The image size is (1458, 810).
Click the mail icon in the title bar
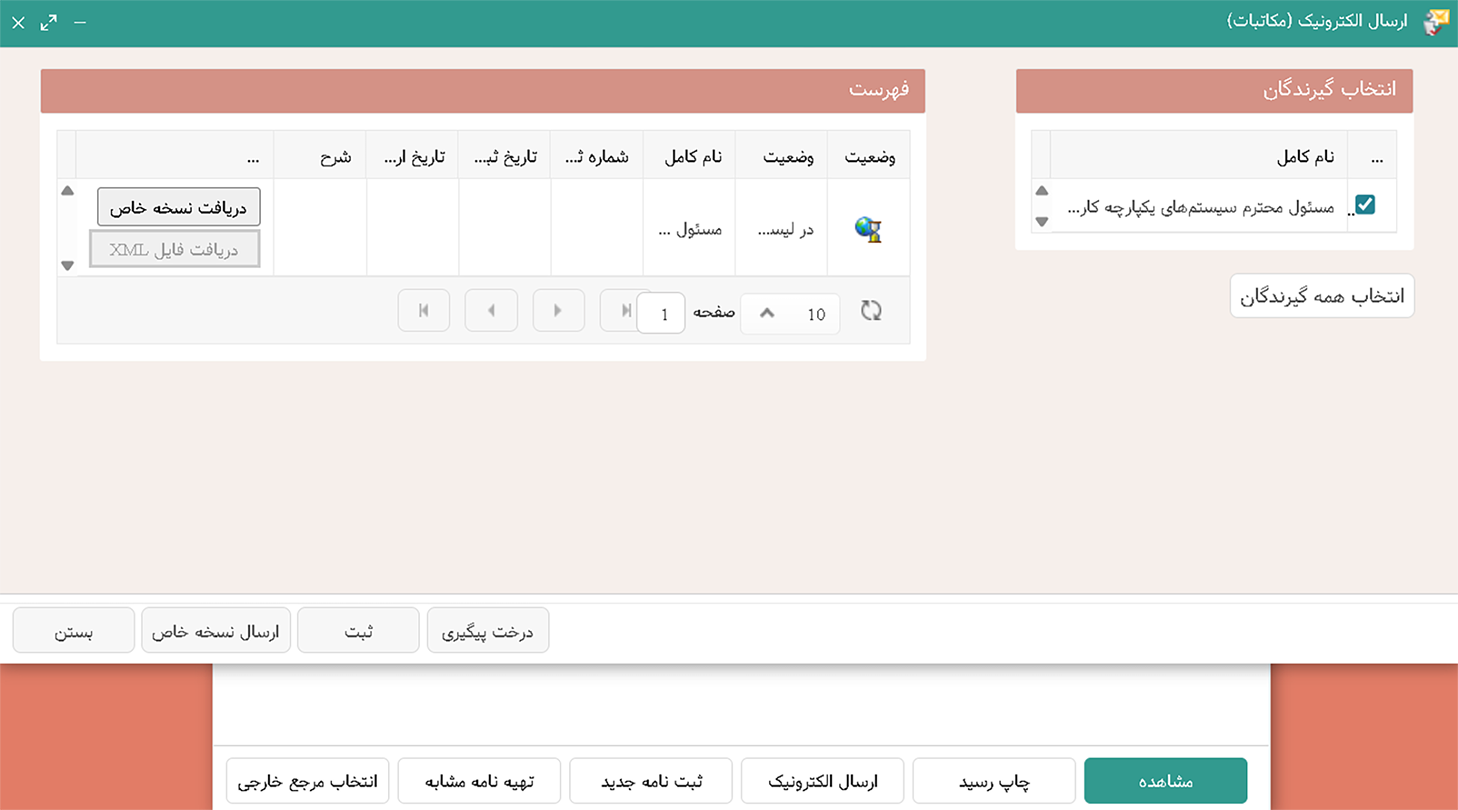(1436, 22)
